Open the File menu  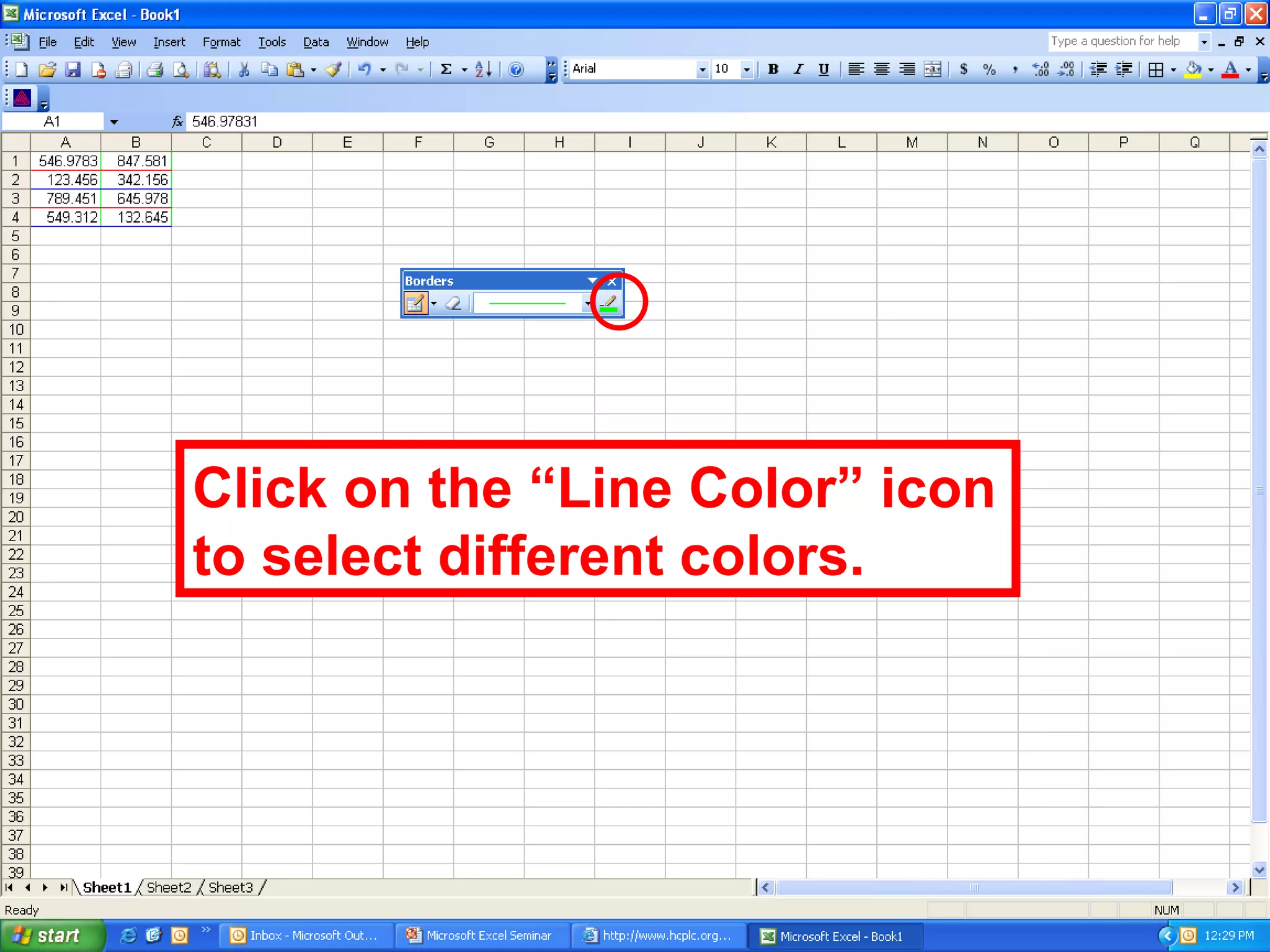point(48,42)
